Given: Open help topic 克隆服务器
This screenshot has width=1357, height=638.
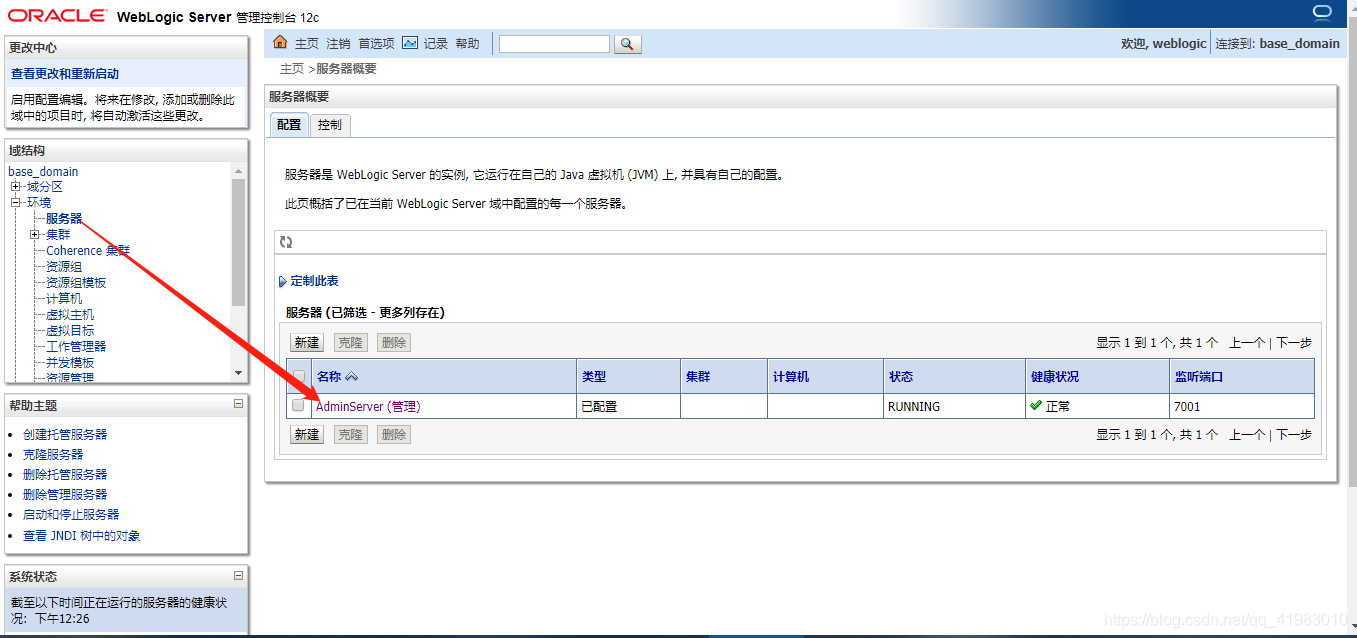Looking at the screenshot, I should click(53, 455).
